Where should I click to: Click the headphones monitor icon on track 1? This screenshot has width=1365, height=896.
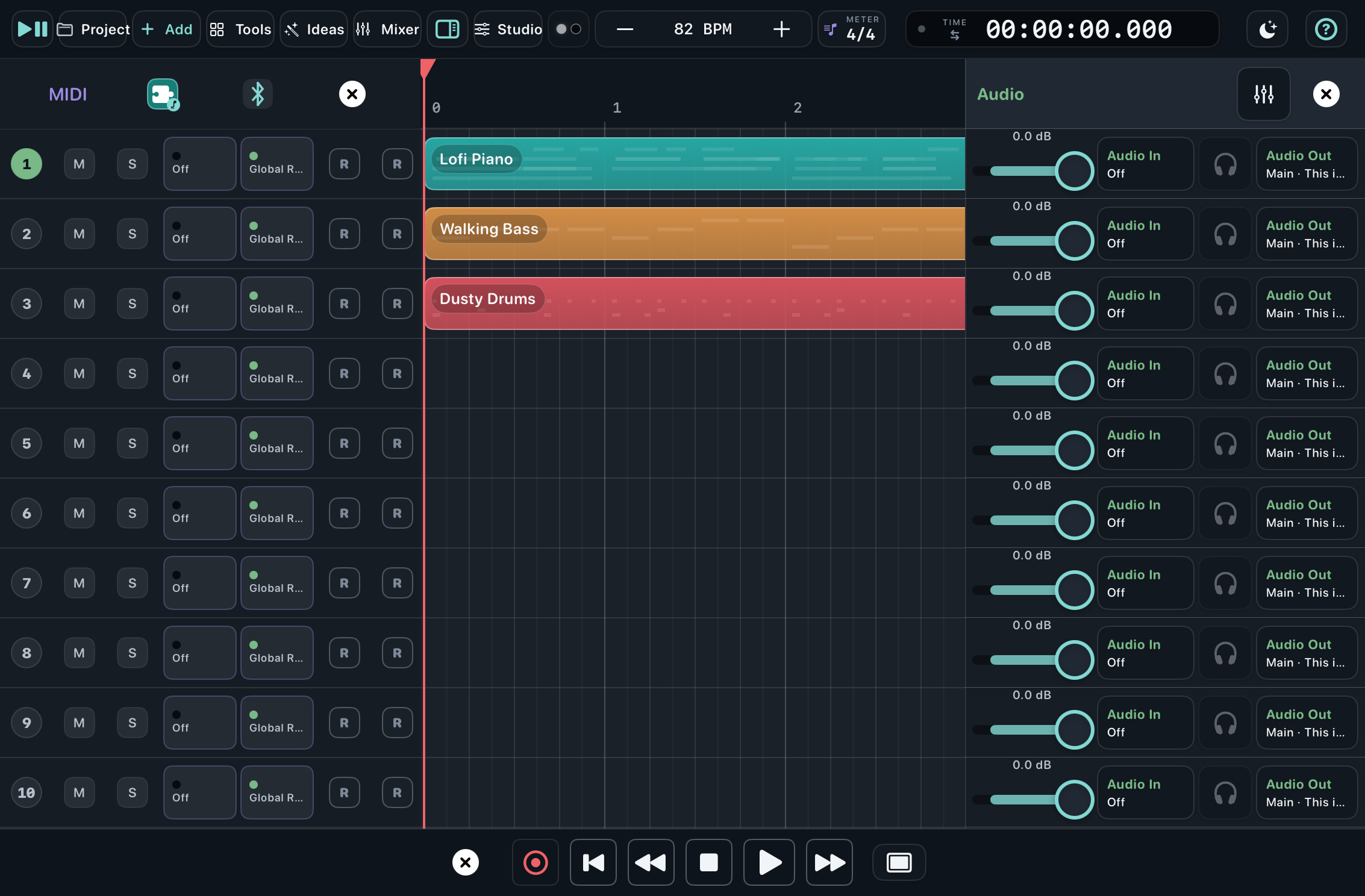[1225, 164]
